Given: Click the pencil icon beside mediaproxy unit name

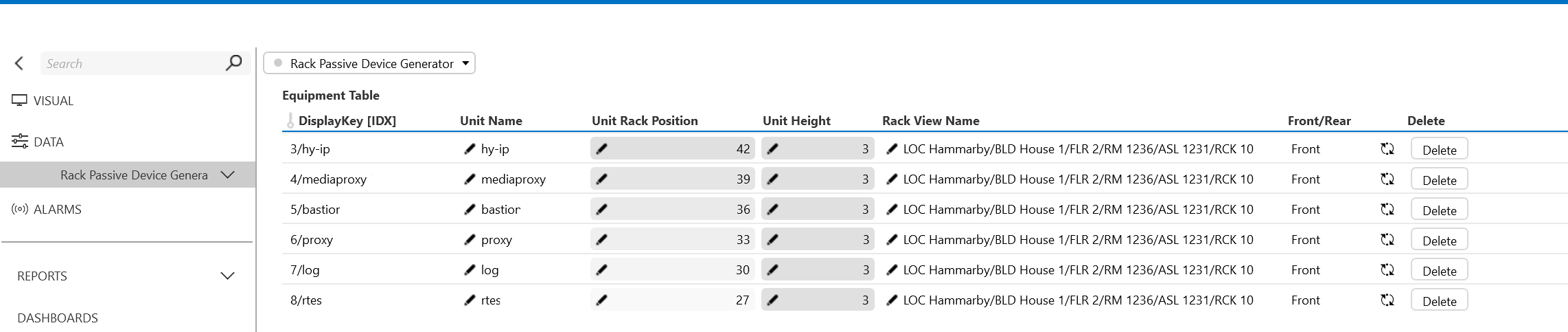Looking at the screenshot, I should 470,179.
